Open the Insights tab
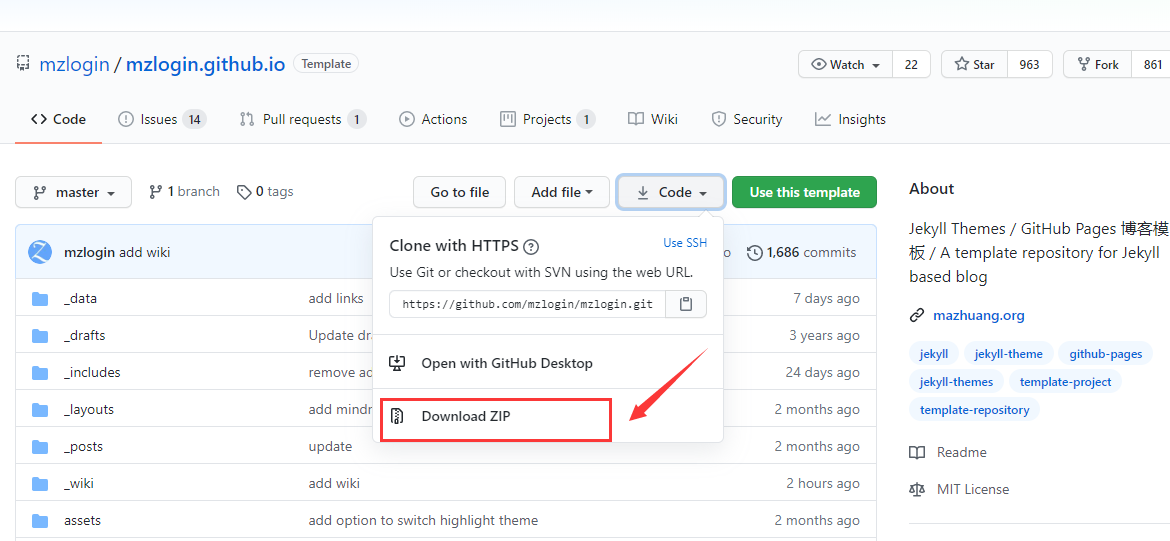 (851, 119)
